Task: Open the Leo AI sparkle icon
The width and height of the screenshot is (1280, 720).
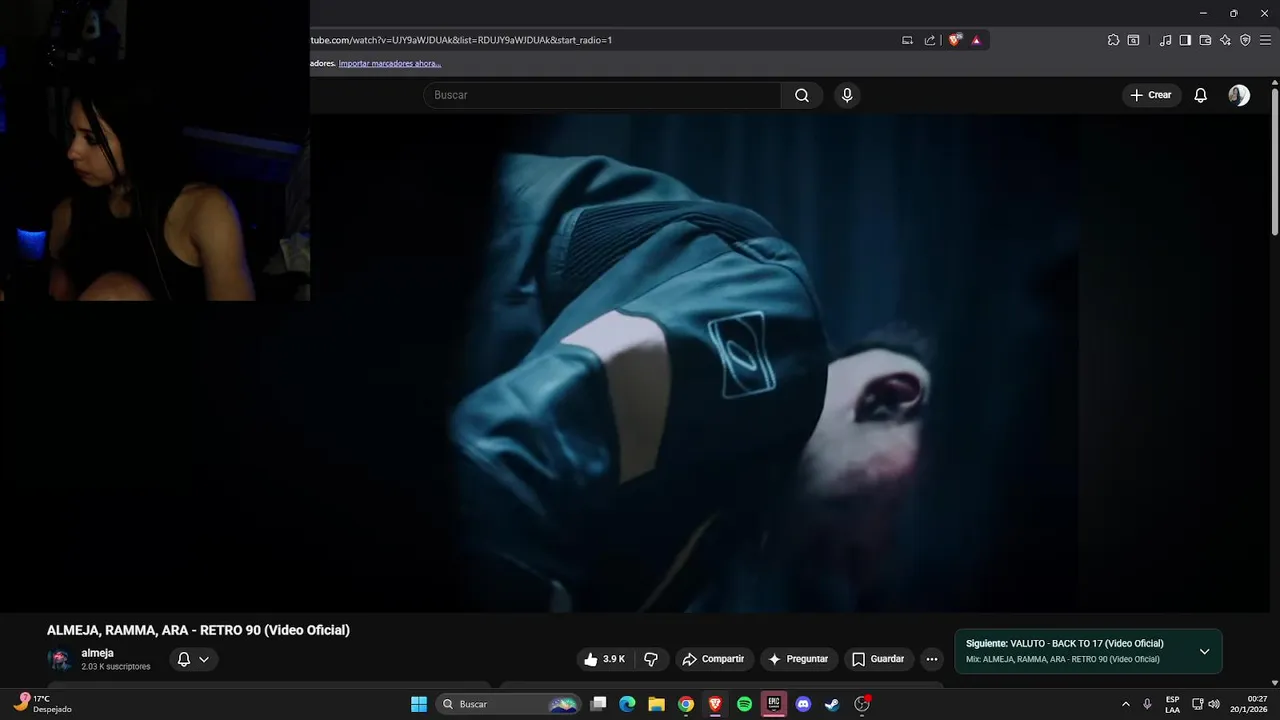Action: point(1225,40)
